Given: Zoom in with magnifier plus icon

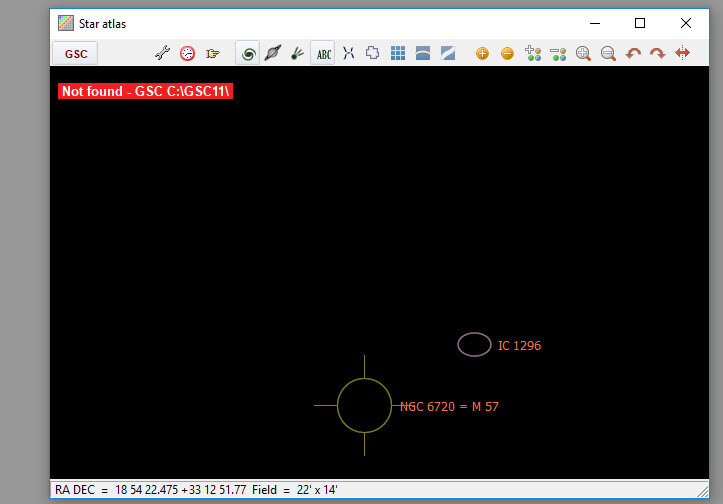Looking at the screenshot, I should pos(583,53).
